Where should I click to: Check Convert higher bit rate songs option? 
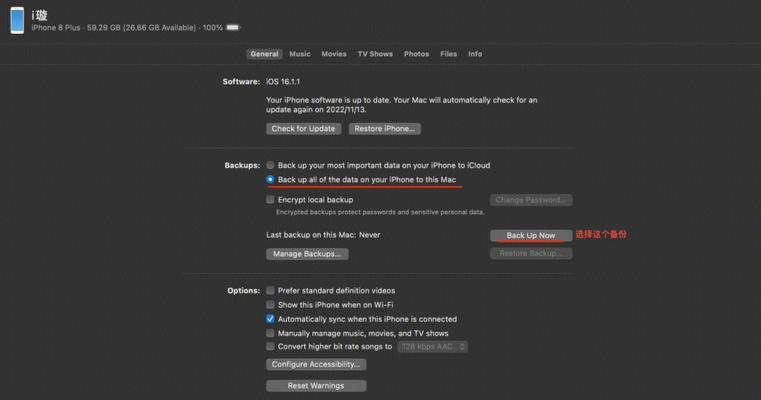(270, 347)
